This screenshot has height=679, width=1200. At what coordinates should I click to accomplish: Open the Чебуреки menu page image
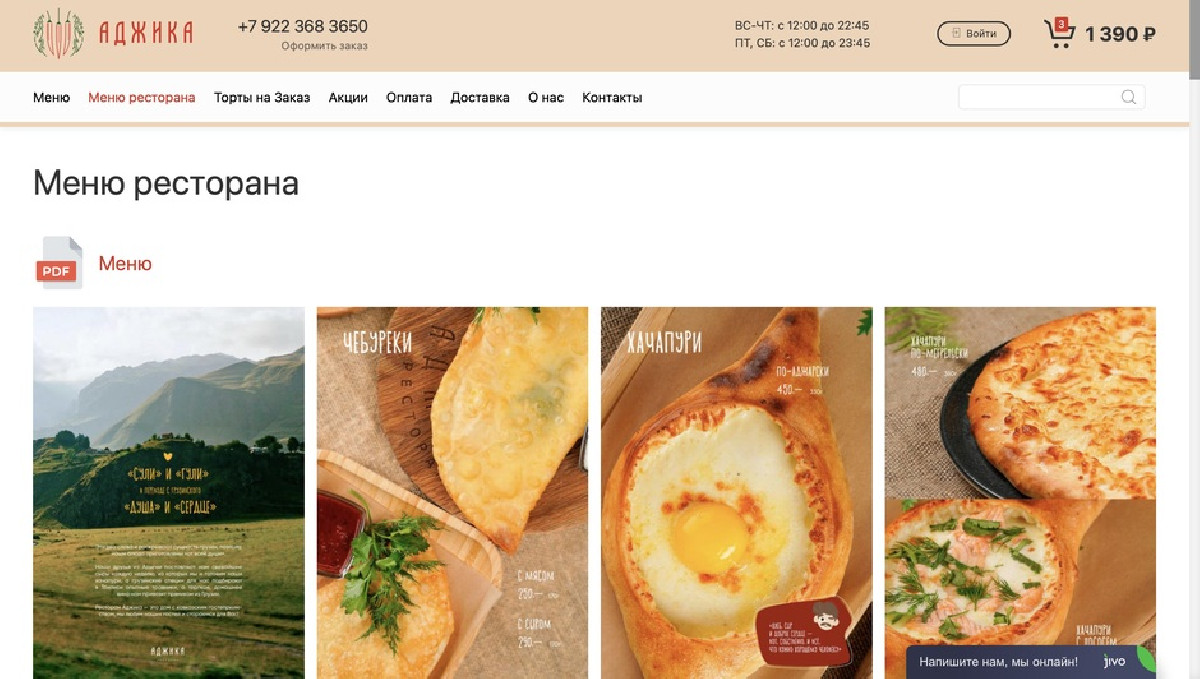click(452, 493)
